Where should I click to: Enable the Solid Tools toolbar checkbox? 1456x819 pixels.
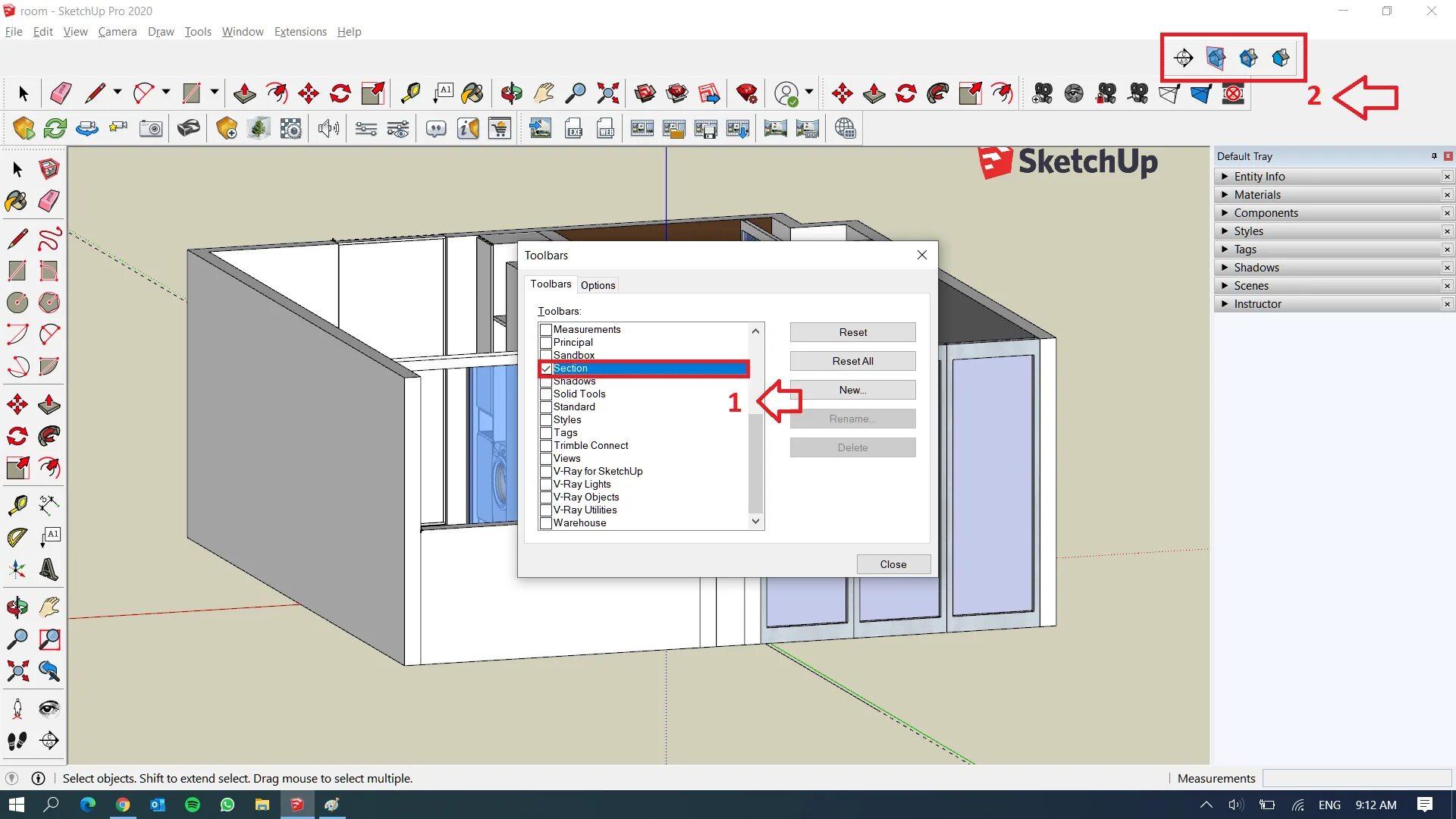tap(546, 394)
